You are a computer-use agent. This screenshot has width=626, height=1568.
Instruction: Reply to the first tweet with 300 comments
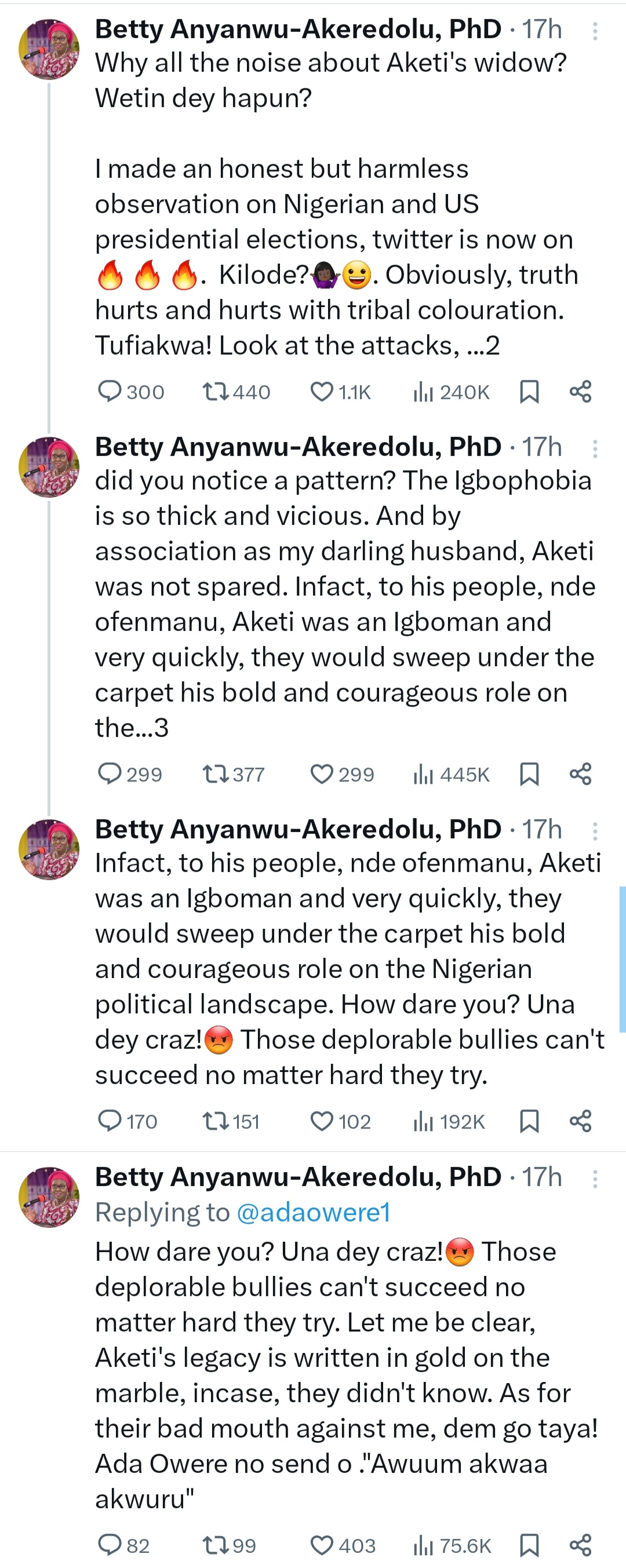[110, 391]
